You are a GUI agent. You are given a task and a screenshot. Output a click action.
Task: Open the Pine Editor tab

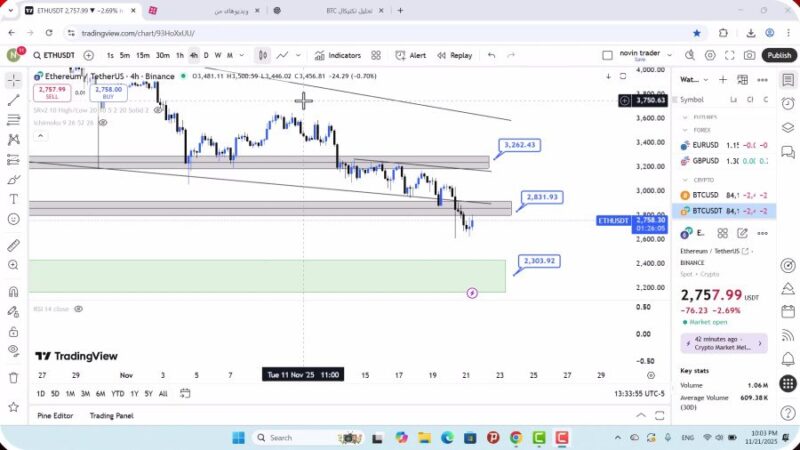tap(55, 415)
